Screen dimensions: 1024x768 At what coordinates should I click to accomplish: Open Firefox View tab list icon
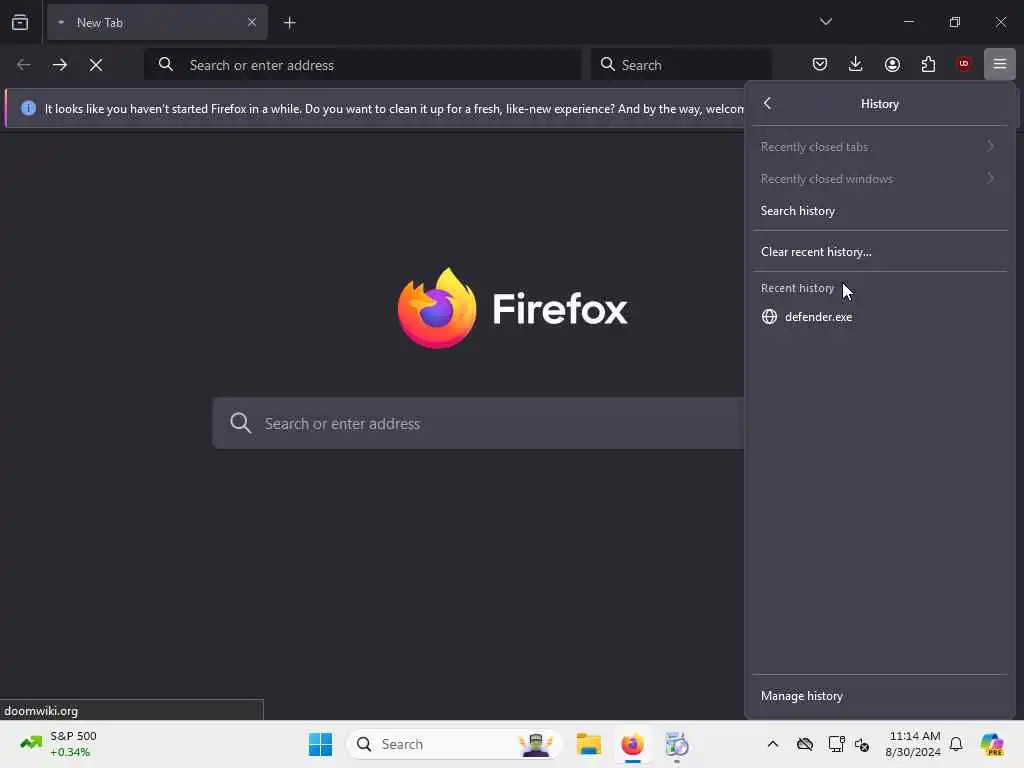pyautogui.click(x=20, y=22)
